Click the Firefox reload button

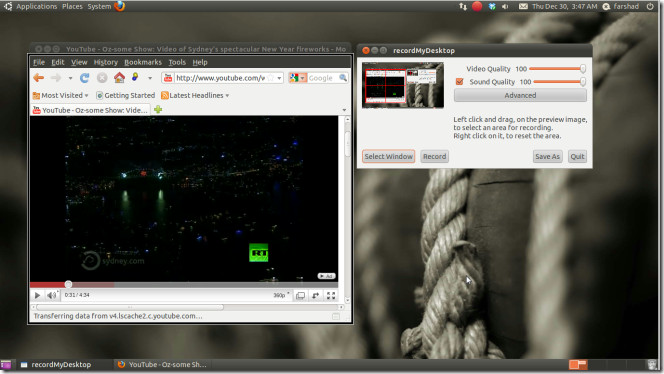85,78
